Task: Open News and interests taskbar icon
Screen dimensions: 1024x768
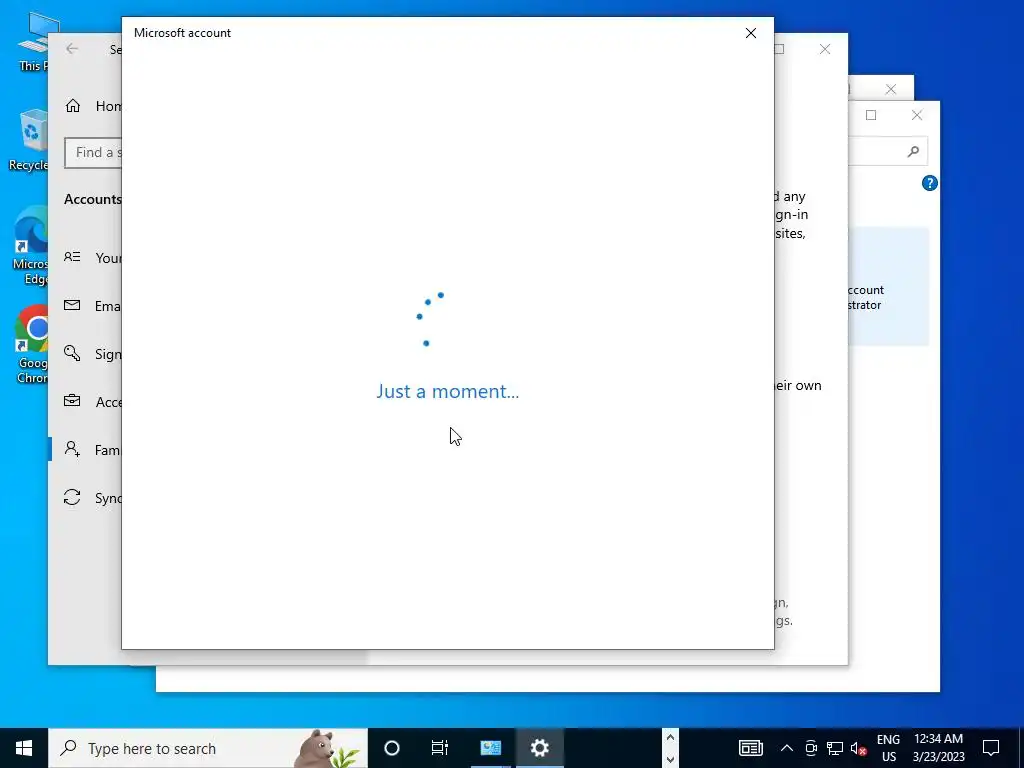Action: point(750,748)
